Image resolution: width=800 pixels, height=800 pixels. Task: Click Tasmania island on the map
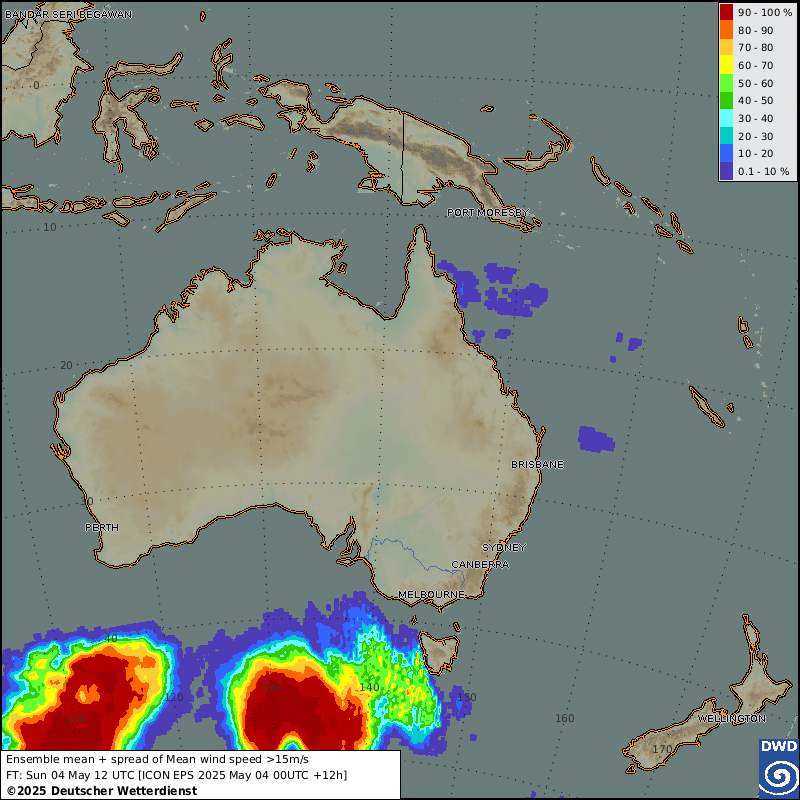[439, 652]
